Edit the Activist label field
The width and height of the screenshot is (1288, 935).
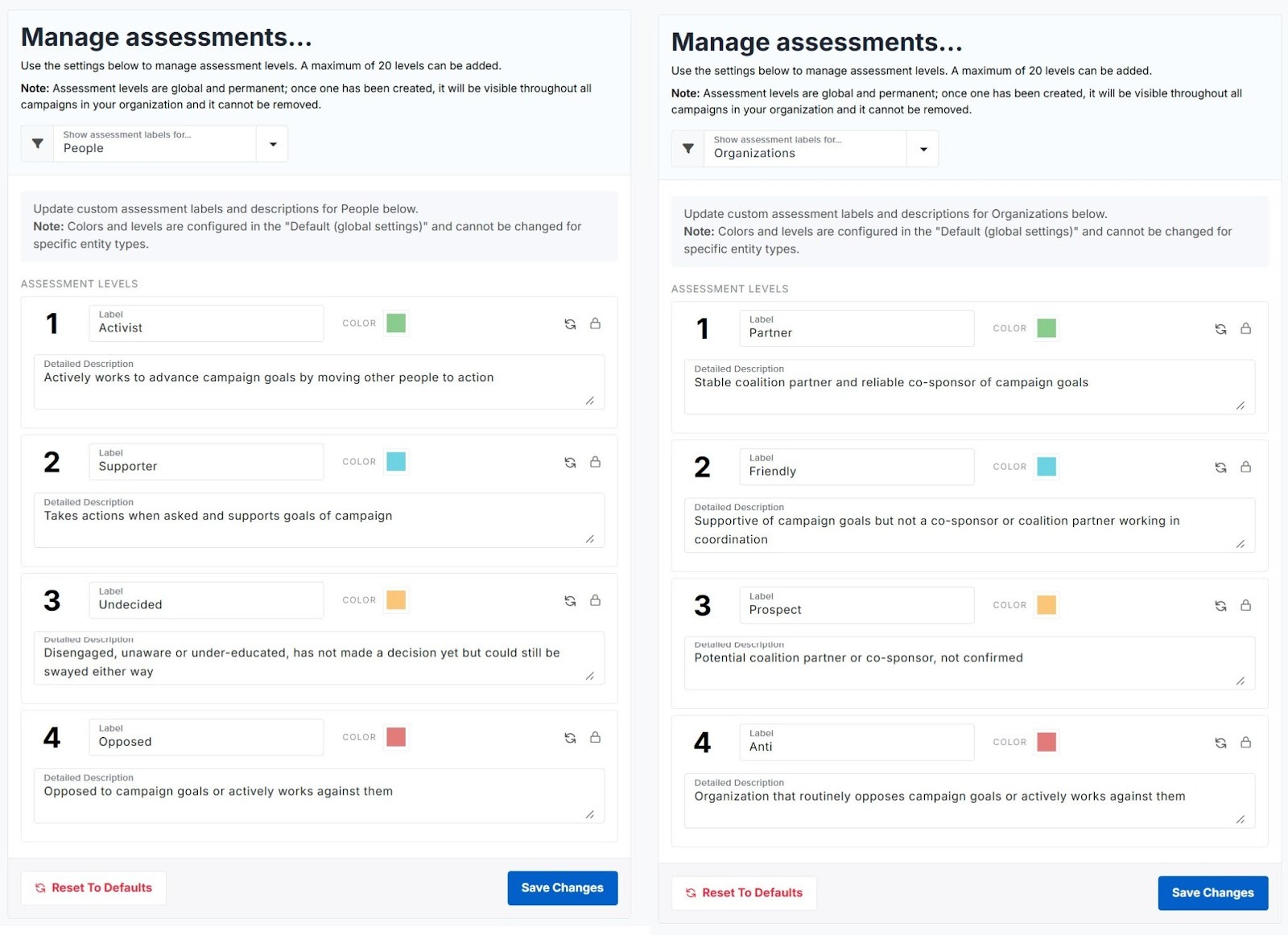click(206, 323)
